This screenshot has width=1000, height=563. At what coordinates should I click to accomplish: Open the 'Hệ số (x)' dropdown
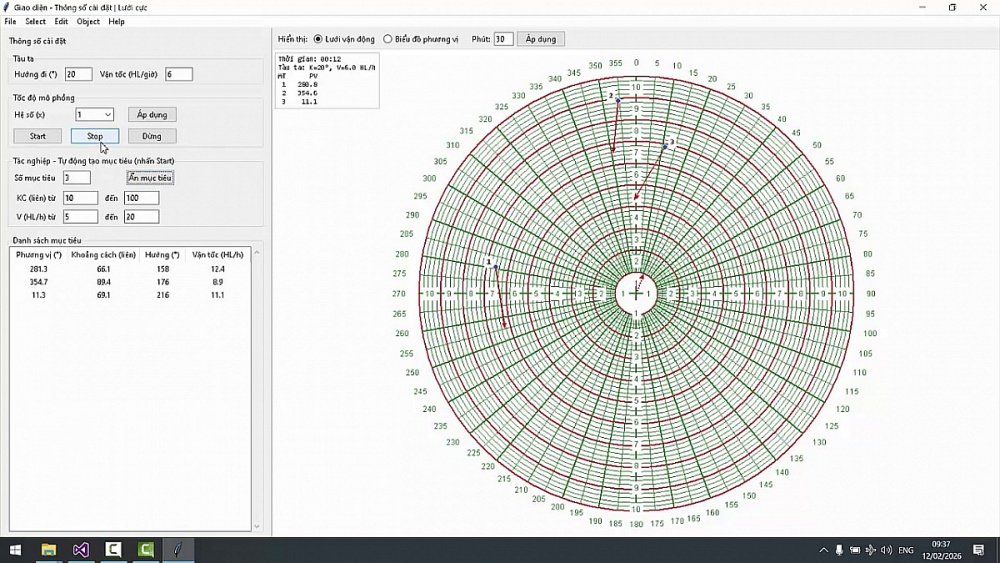pyautogui.click(x=94, y=115)
